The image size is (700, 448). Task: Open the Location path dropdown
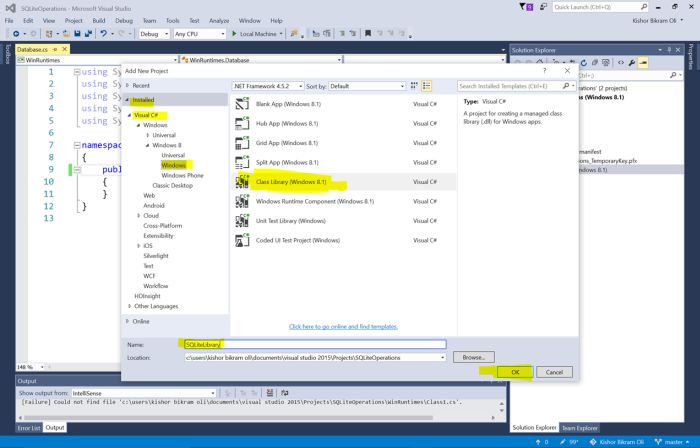pos(442,357)
